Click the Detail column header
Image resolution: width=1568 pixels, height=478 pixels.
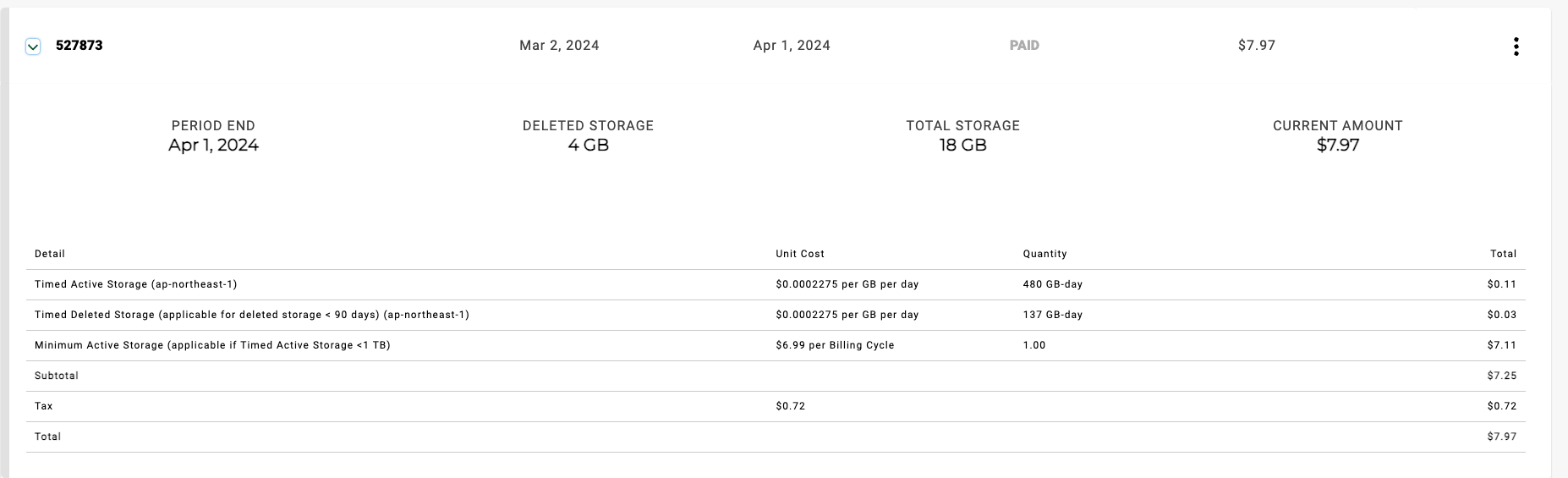pos(50,254)
